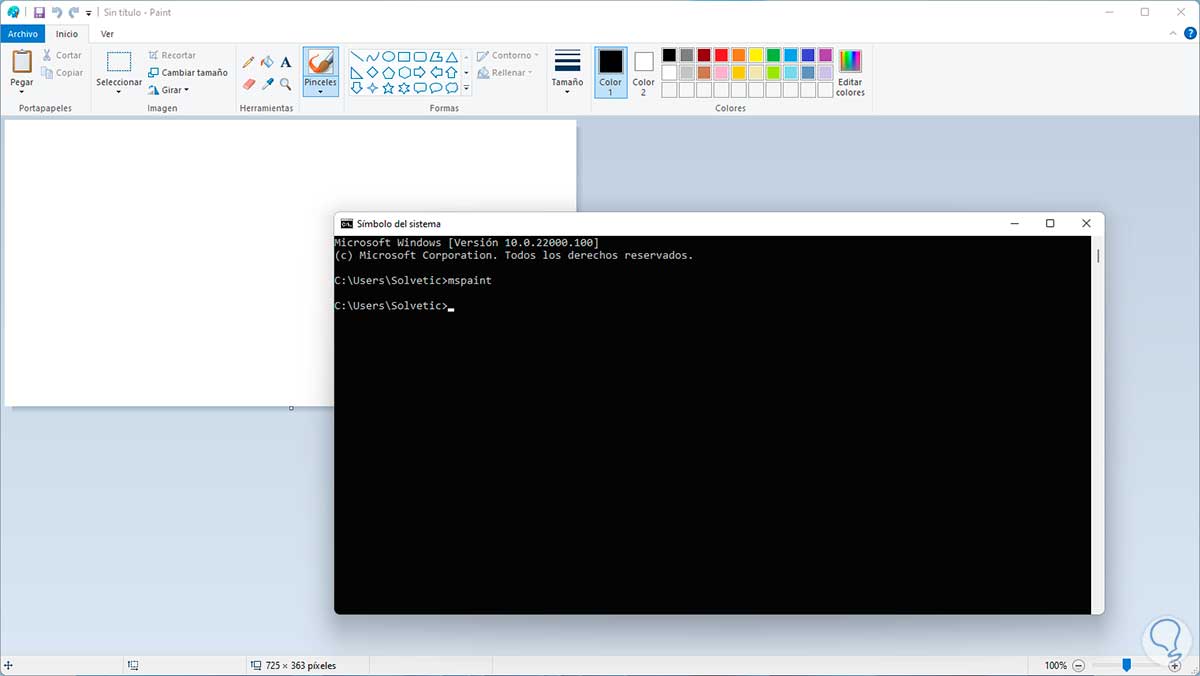This screenshot has height=676, width=1200.
Task: Collapse the ribbon with the chevron
Action: coord(1172,34)
